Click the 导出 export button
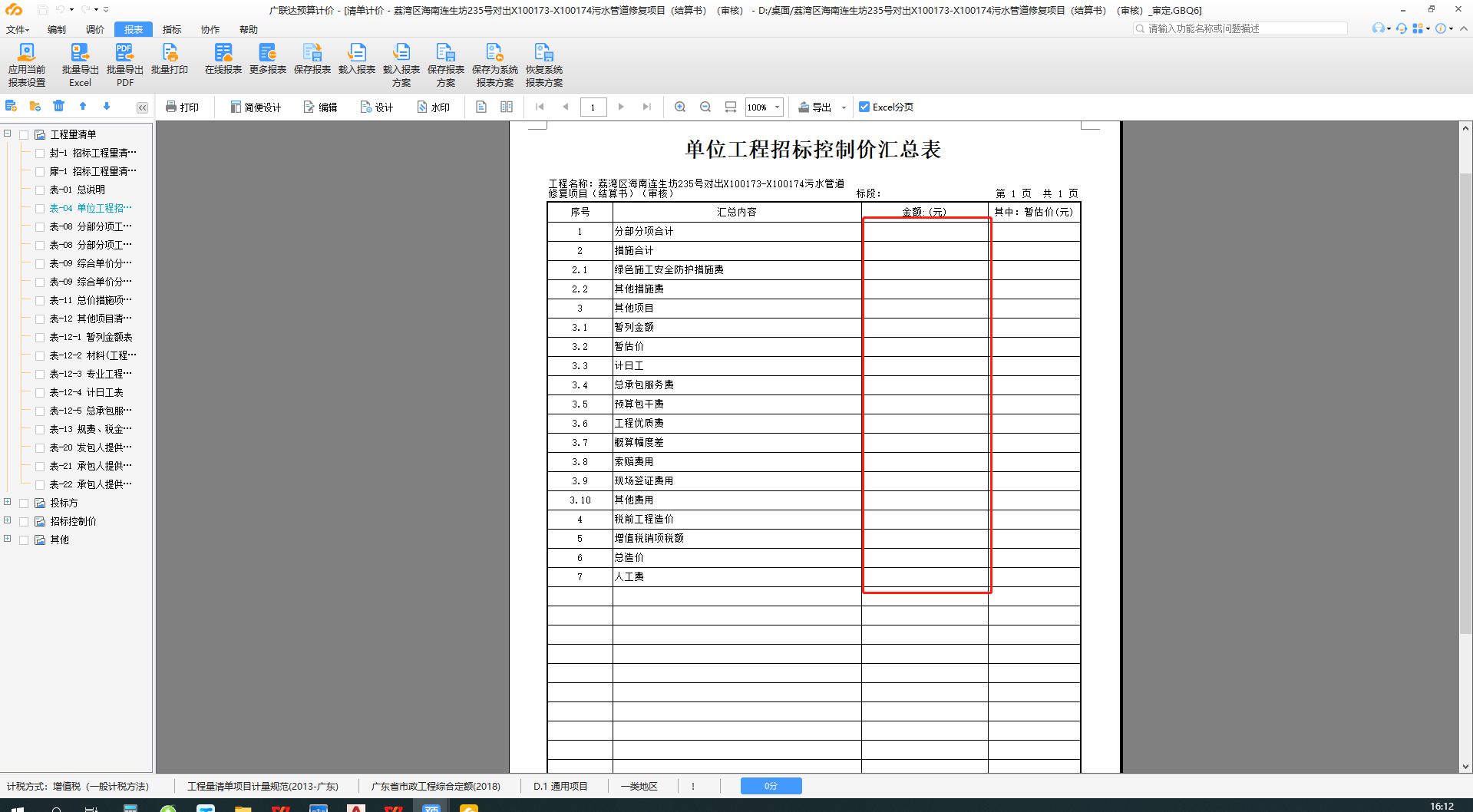 [815, 107]
